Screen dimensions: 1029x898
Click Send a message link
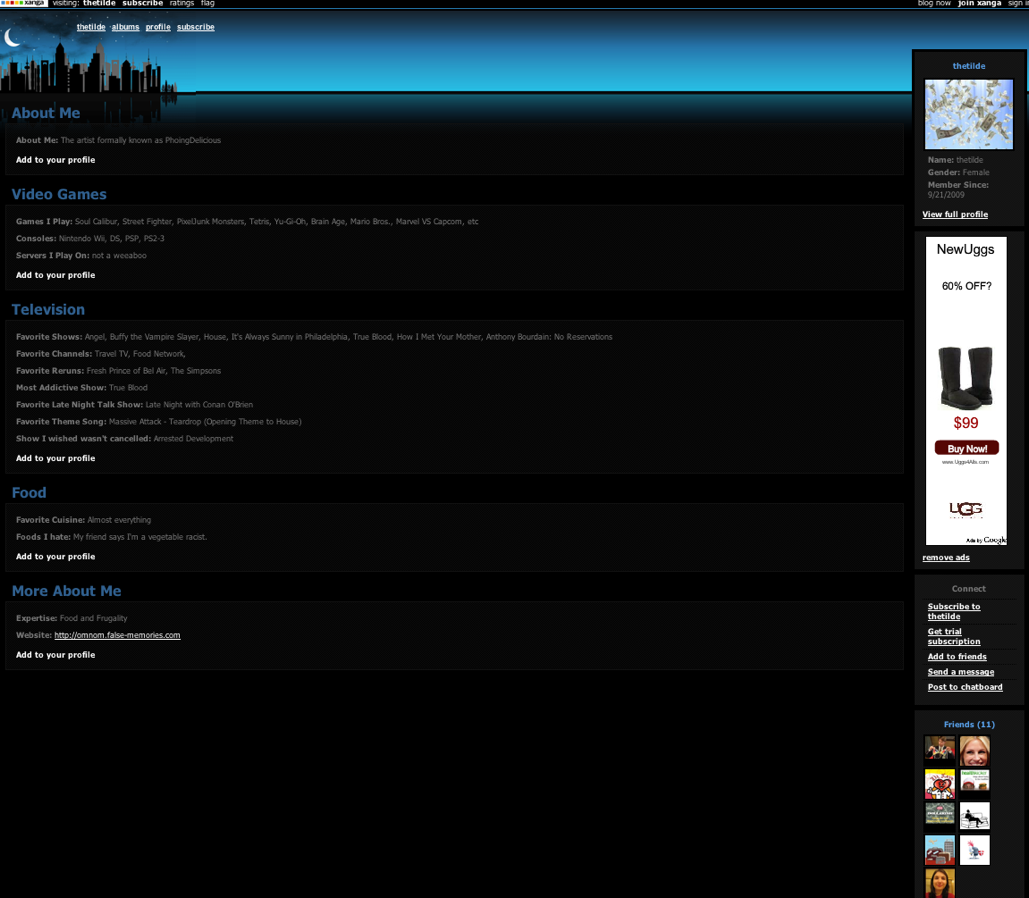coord(961,672)
